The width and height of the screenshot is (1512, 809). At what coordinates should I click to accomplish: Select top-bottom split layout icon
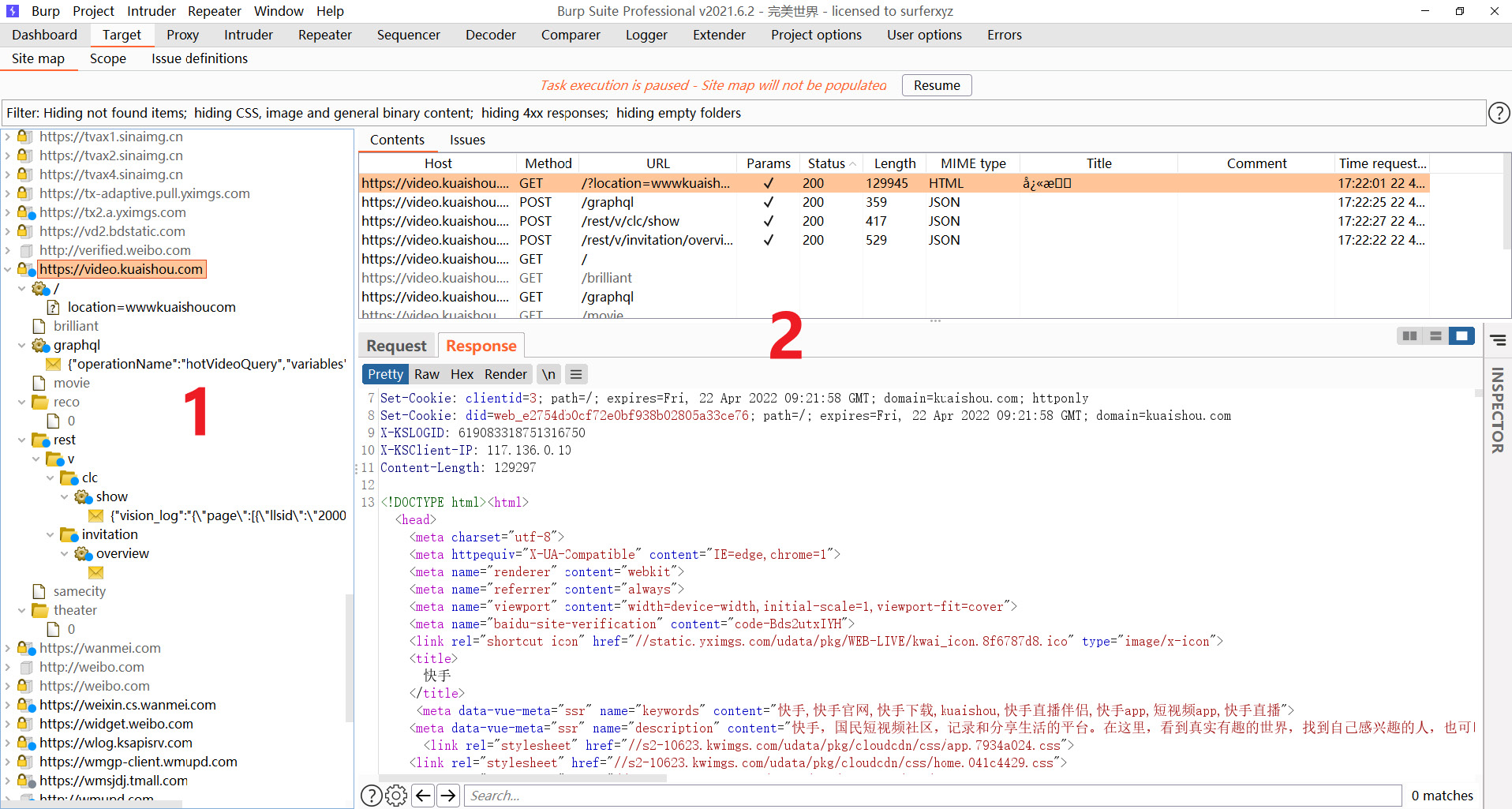click(x=1435, y=336)
